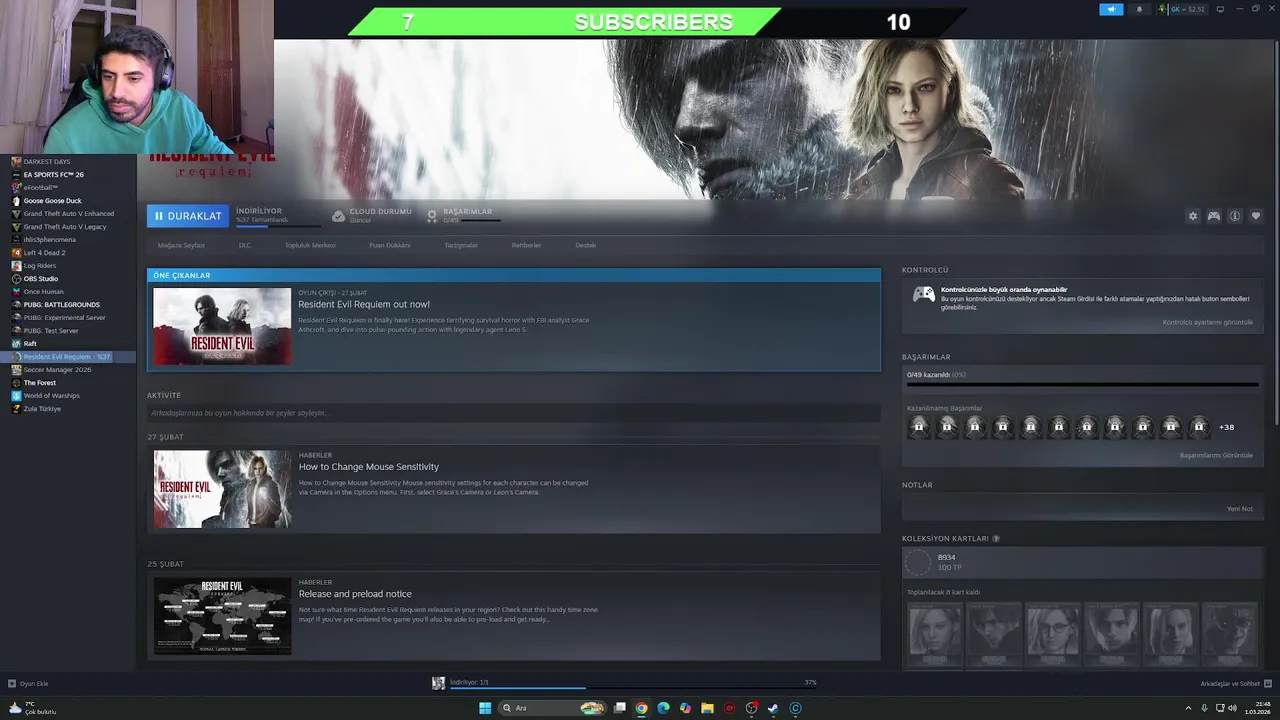The height and width of the screenshot is (720, 1280).
Task: Click the first locked achievement icon
Action: point(918,427)
